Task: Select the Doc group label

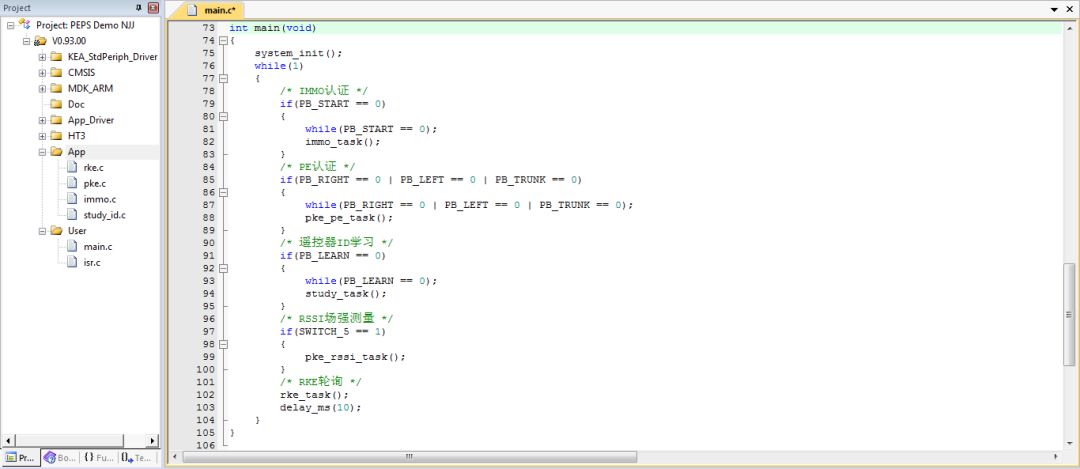Action: (x=76, y=104)
